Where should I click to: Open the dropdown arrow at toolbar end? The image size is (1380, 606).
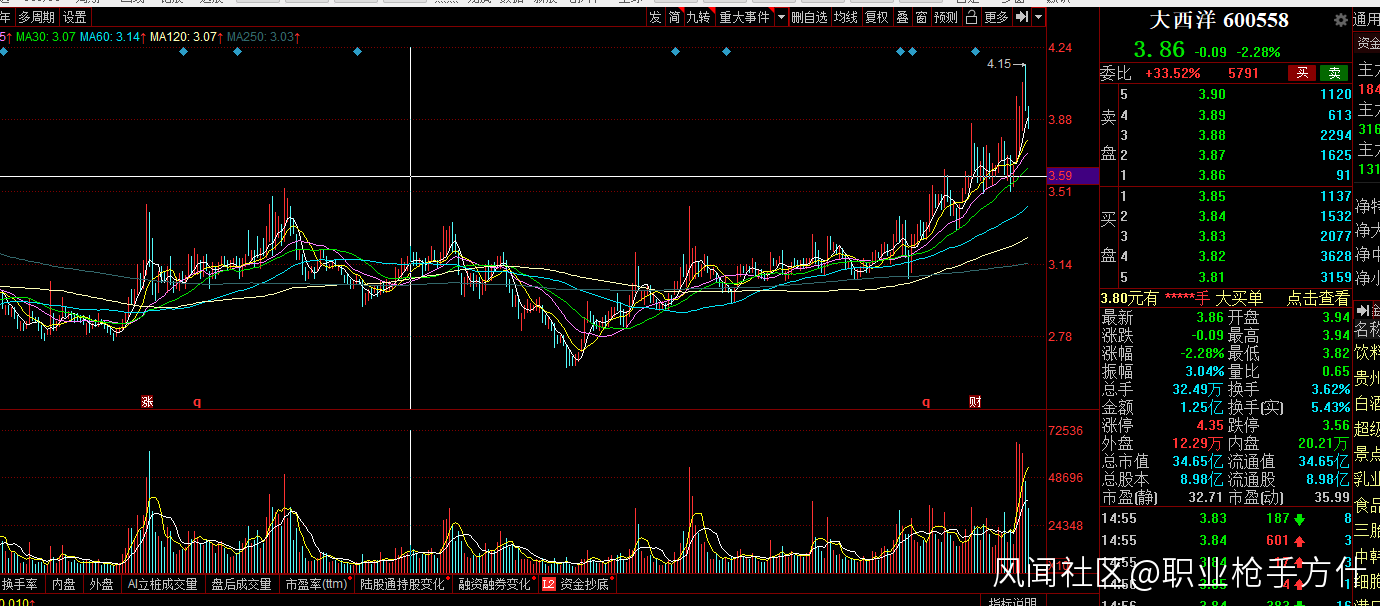(1038, 17)
